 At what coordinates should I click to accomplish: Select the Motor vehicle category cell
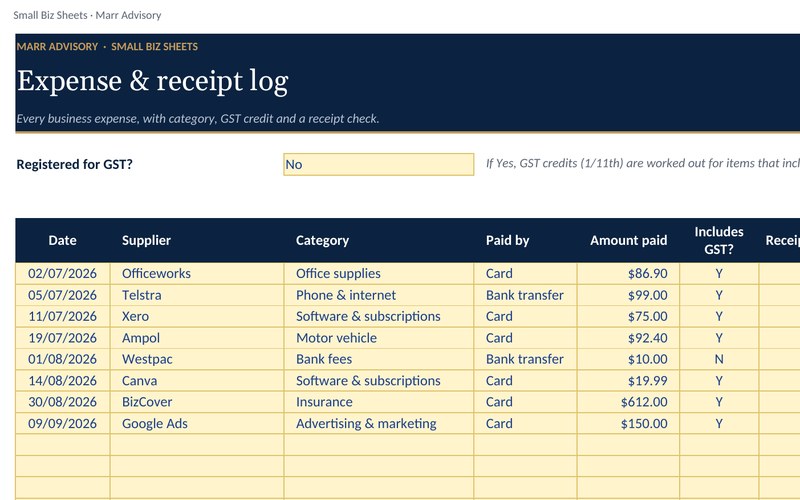379,338
